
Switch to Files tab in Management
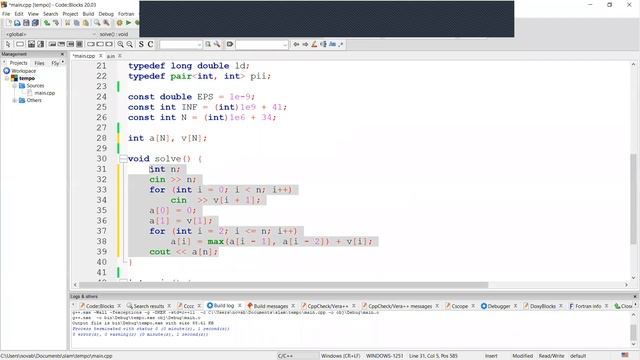(x=39, y=63)
